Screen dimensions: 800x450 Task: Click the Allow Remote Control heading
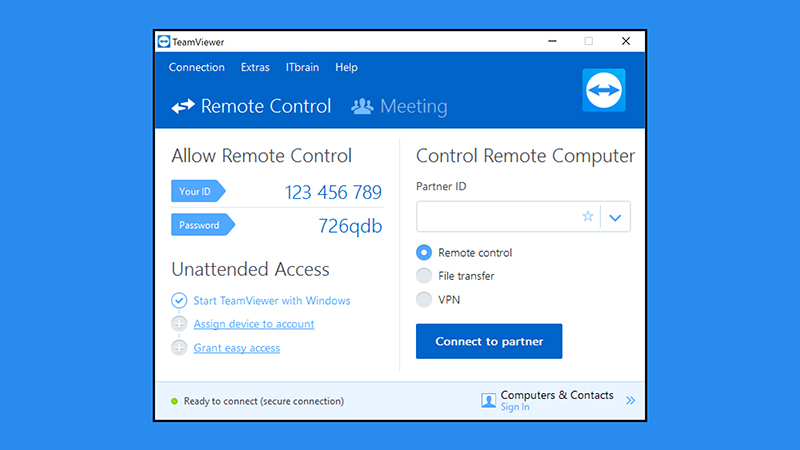coord(262,156)
